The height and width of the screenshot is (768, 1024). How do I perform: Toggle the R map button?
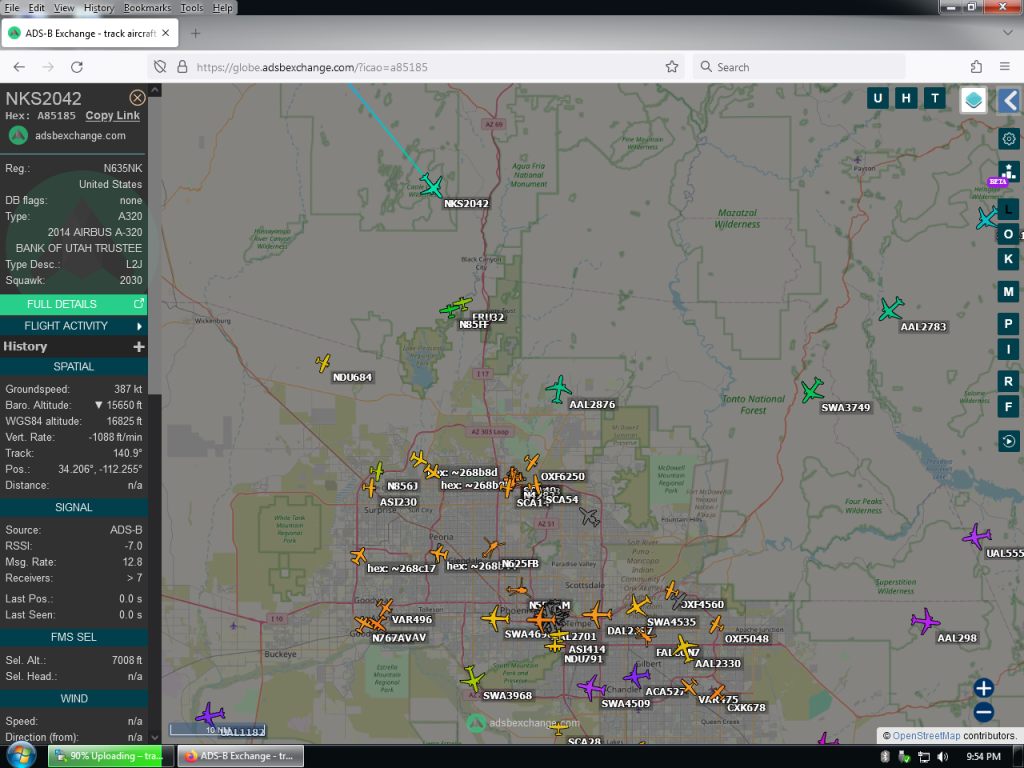[x=1008, y=381]
